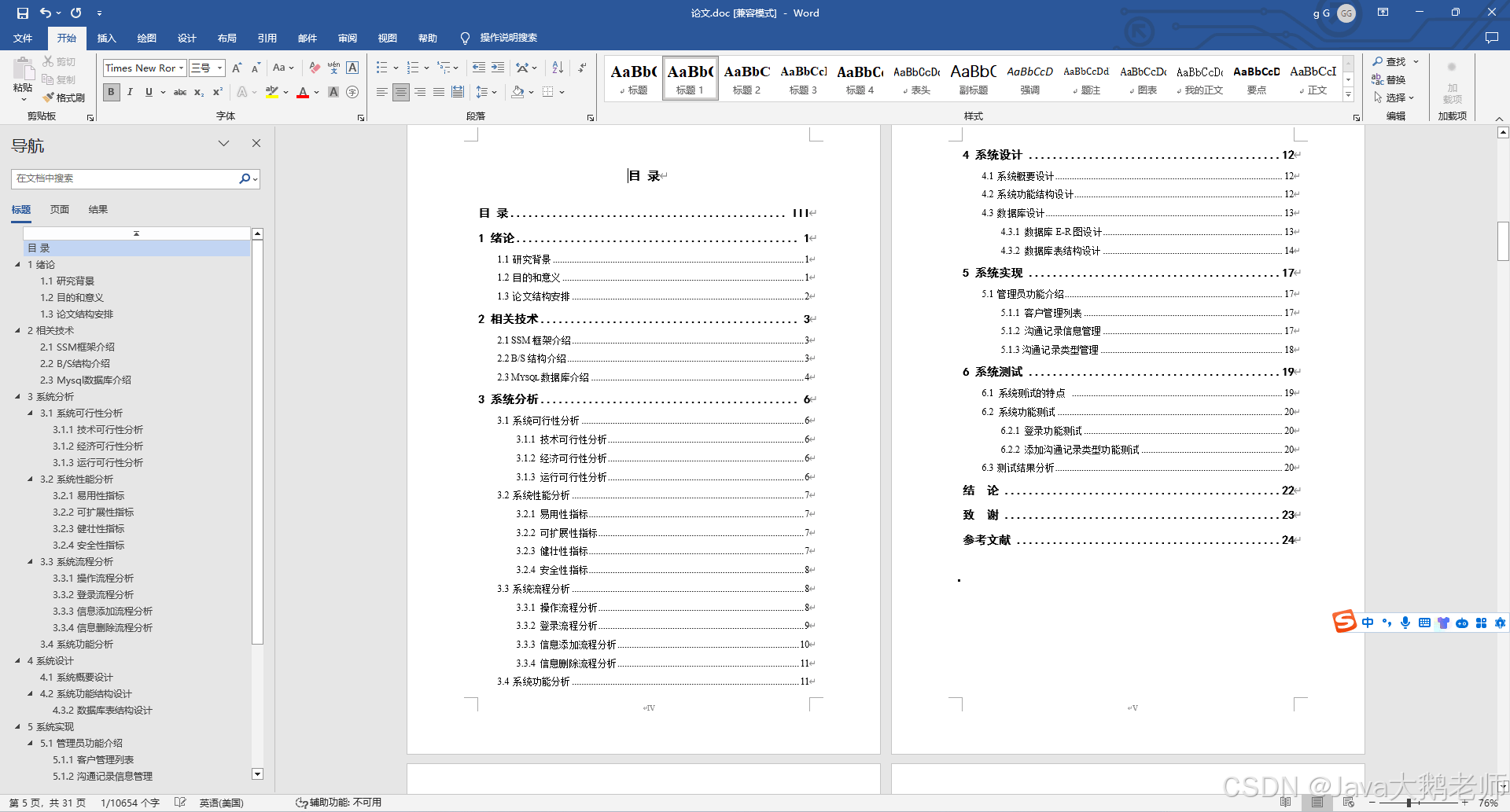Toggle character shading (gray A) button
This screenshot has width=1510, height=812.
click(x=333, y=92)
